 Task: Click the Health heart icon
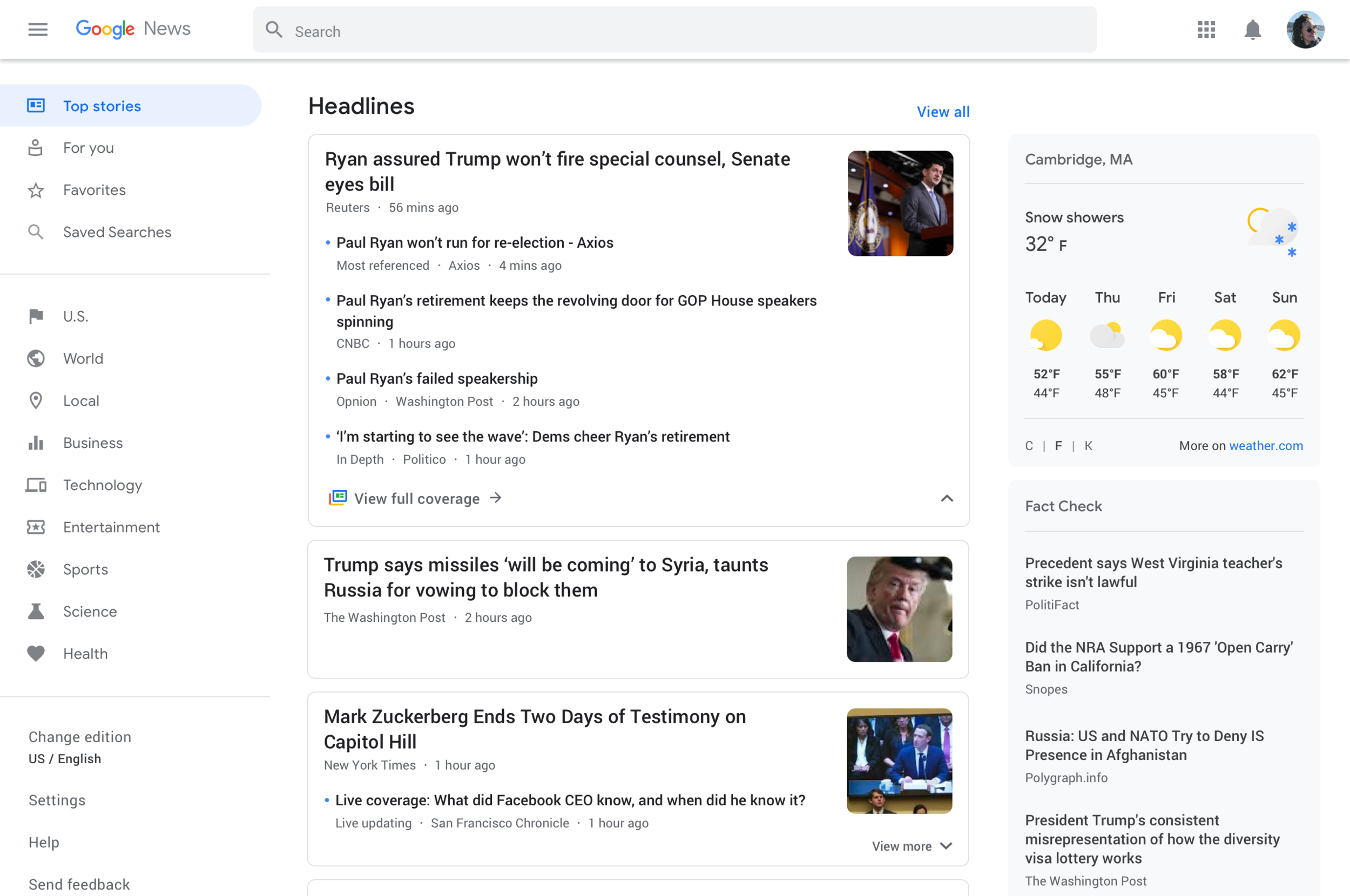tap(36, 653)
